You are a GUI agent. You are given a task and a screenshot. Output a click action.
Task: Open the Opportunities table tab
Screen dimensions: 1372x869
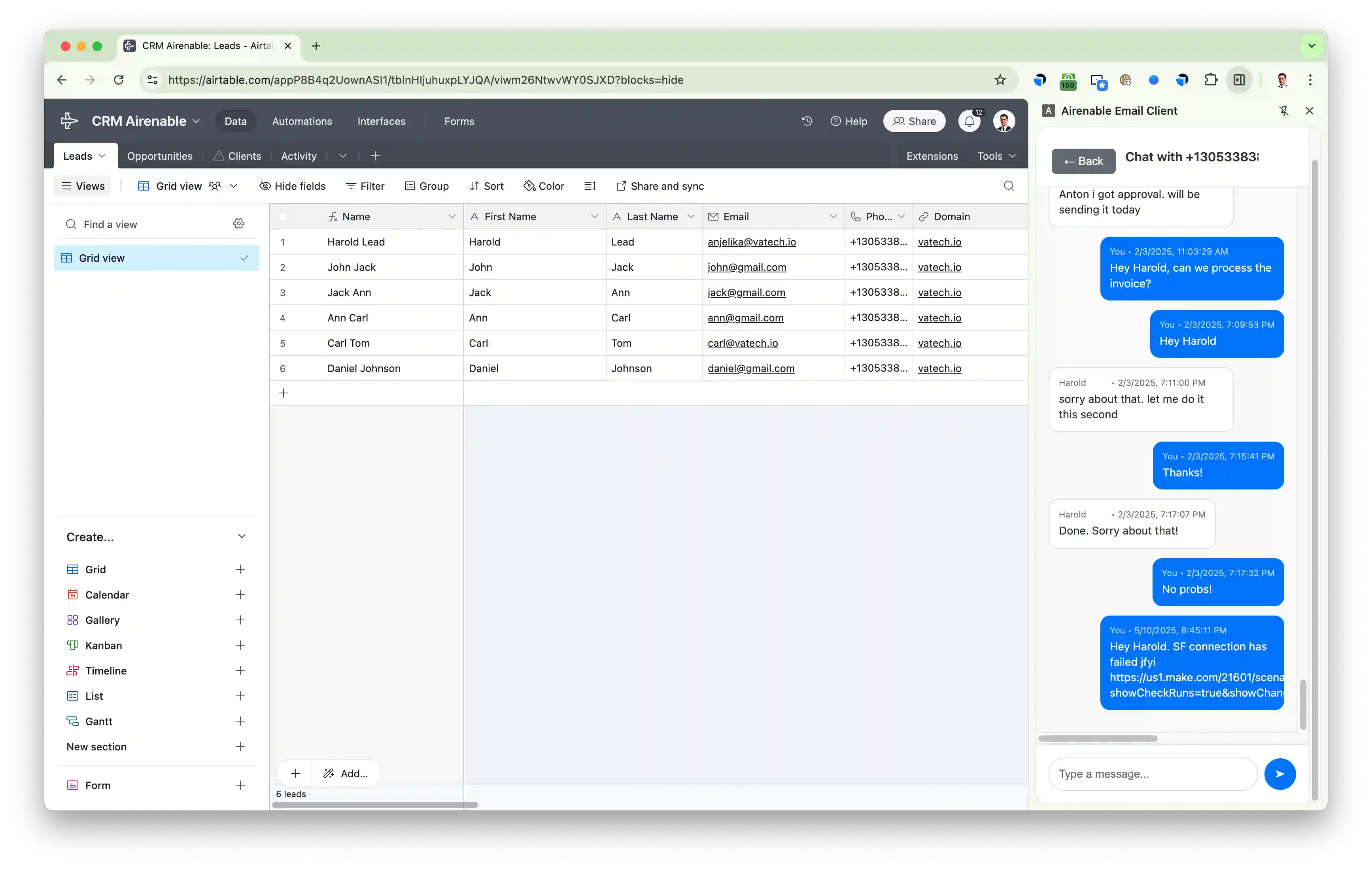coord(159,155)
